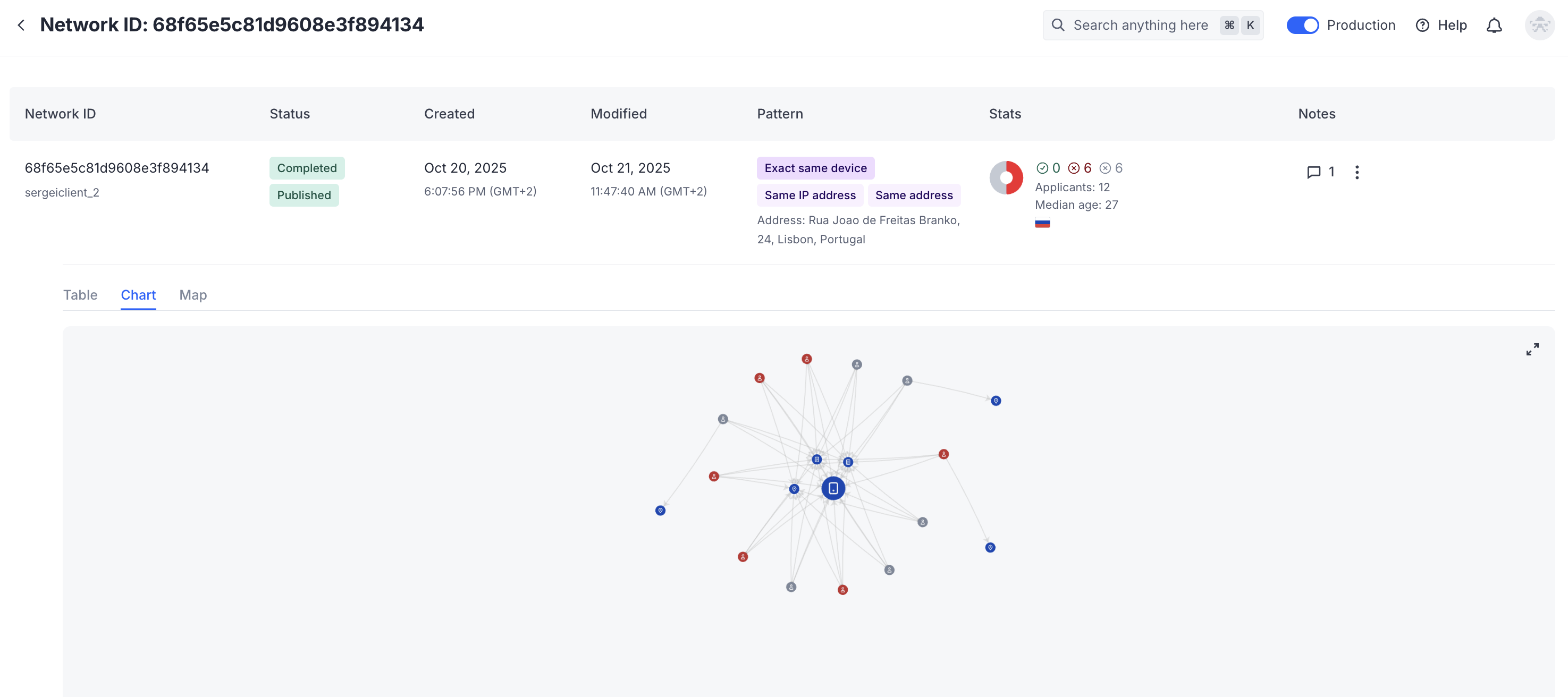Viewport: 1568px width, 697px height.
Task: Select the network ID 68f65e5c81d9608e3f894134 link
Action: click(117, 168)
